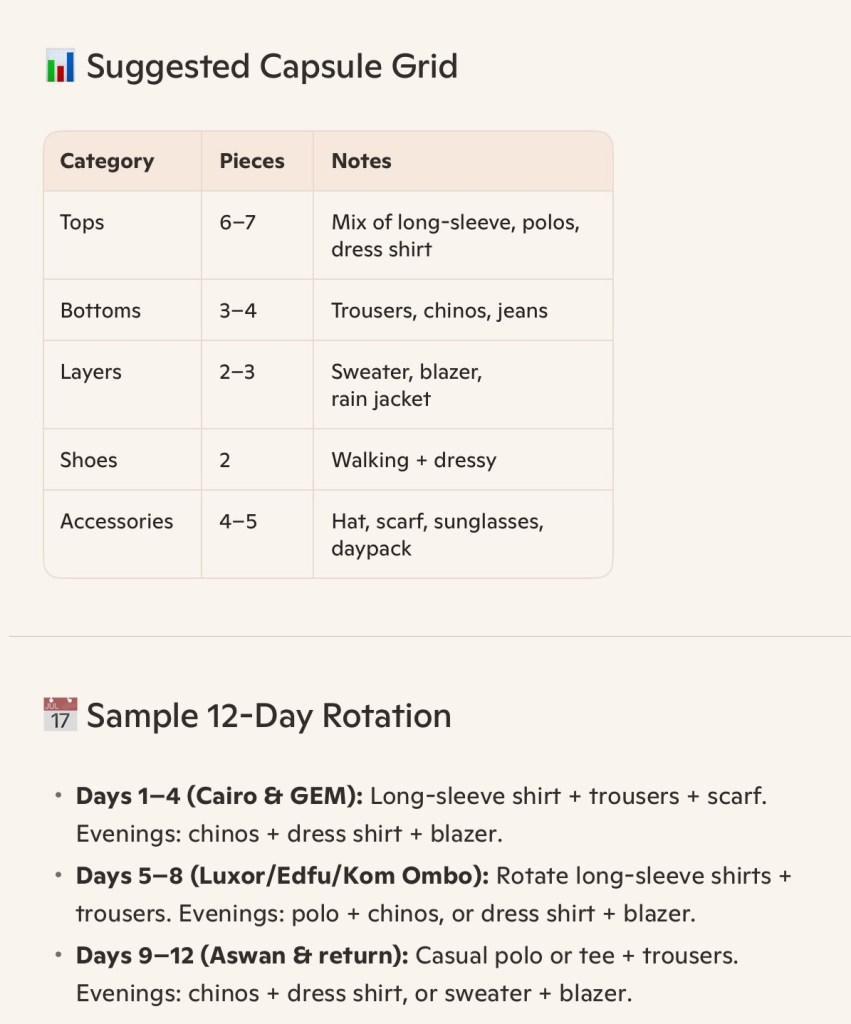Click the Days 9–12 (Aswan & return) label
The height and width of the screenshot is (1024, 851).
tap(241, 955)
